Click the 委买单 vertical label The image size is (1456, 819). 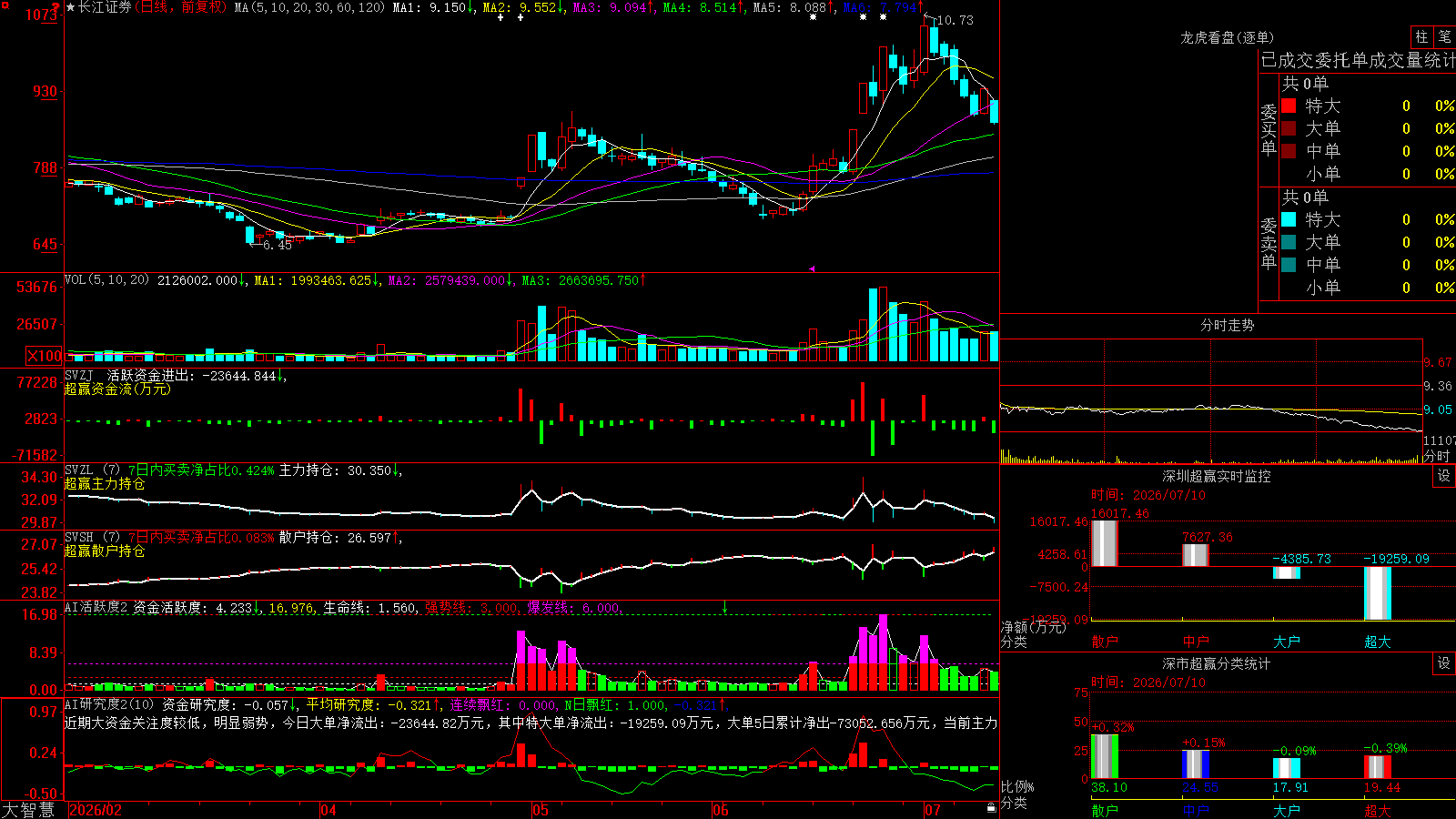1269,129
